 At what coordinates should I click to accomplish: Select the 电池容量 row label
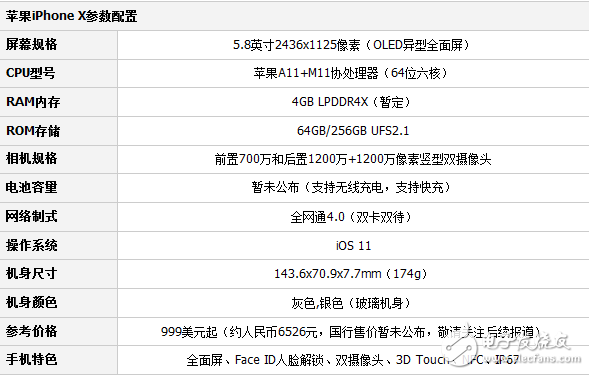(32, 187)
